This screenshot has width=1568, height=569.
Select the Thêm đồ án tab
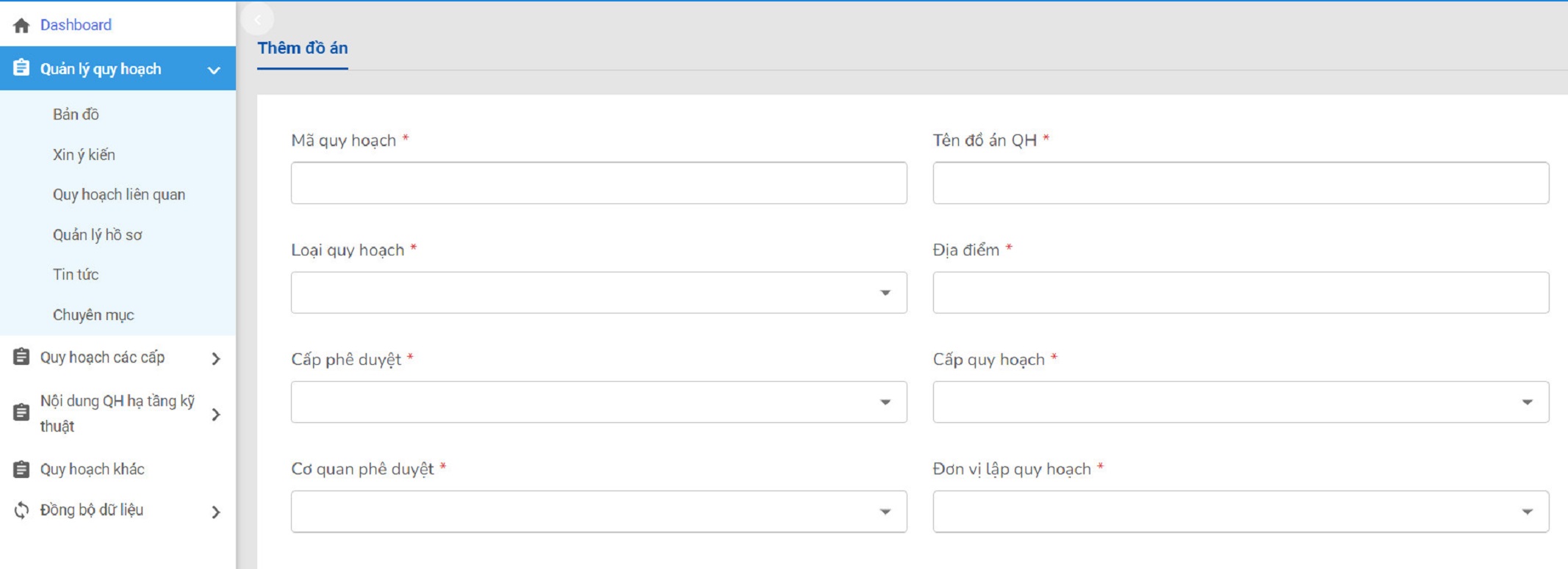click(x=303, y=48)
